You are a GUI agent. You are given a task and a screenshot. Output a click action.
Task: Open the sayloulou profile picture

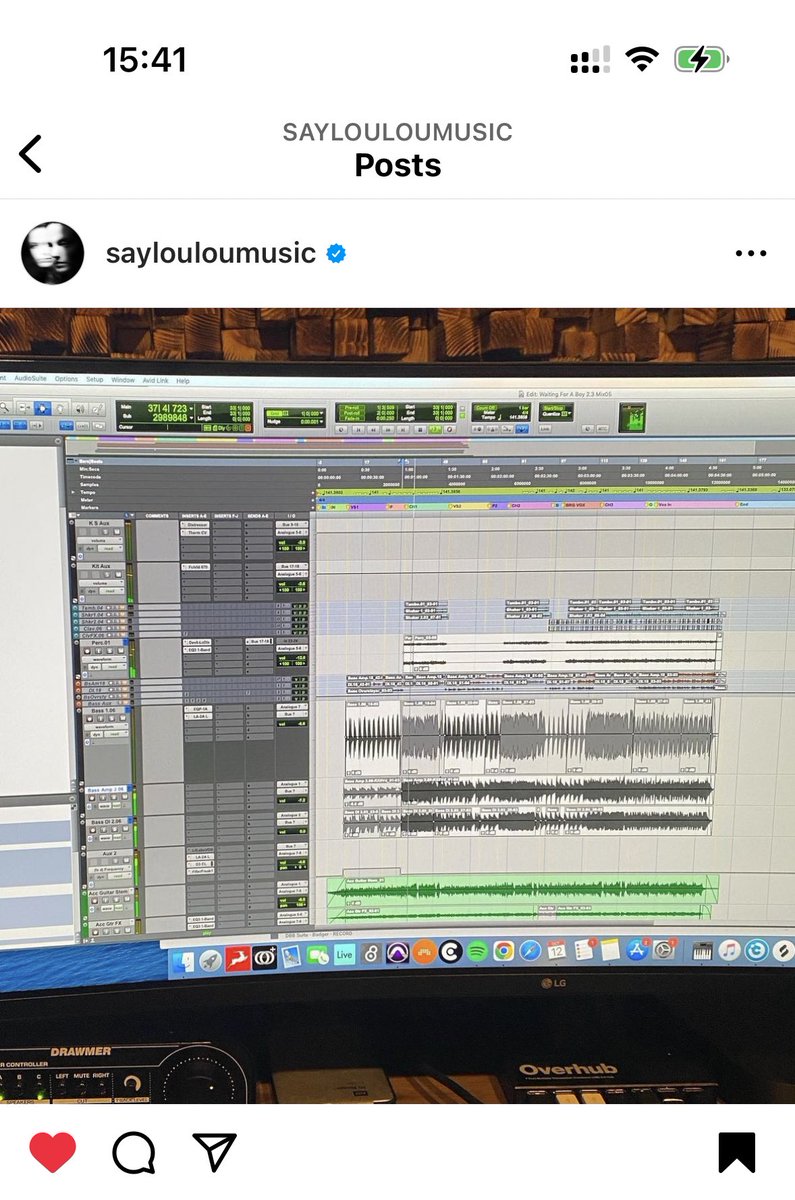click(x=52, y=253)
